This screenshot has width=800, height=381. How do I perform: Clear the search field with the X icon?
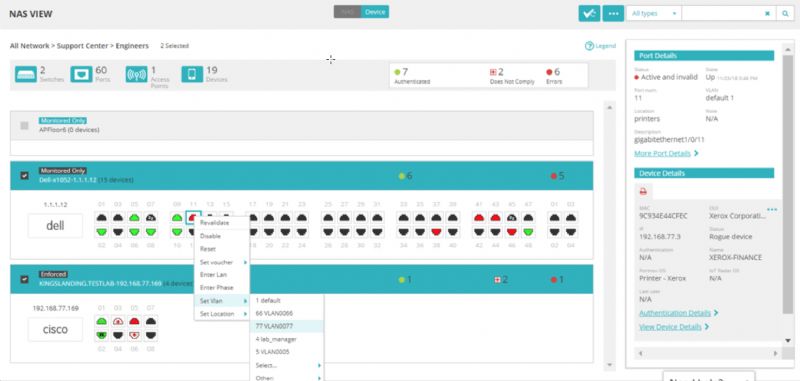tap(767, 14)
